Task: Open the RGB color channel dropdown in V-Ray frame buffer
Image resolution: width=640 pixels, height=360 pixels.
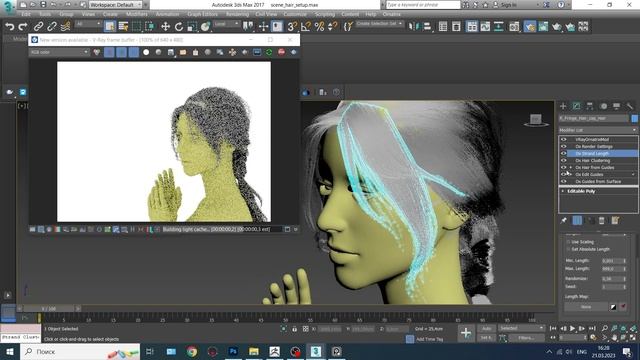Action: 59,52
